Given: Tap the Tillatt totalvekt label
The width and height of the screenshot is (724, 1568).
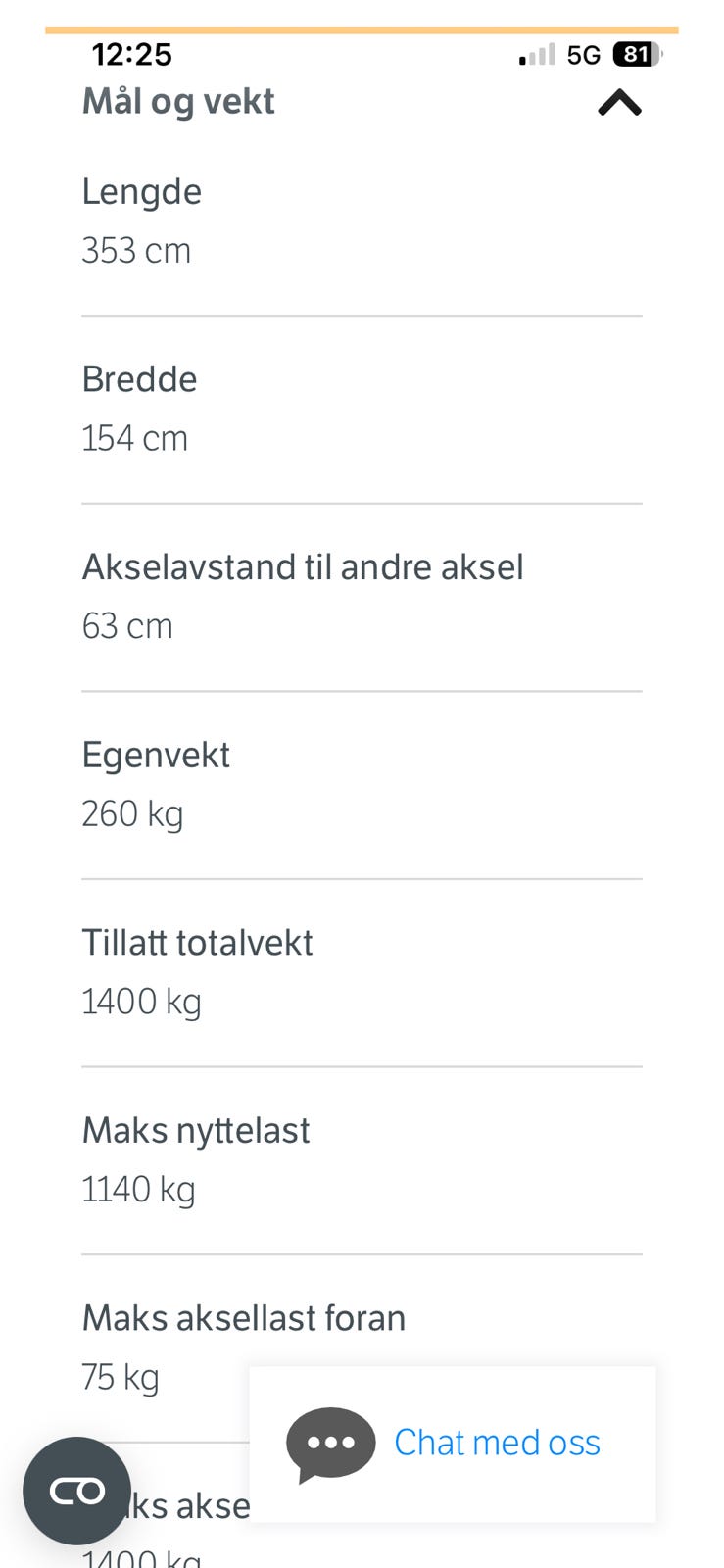Looking at the screenshot, I should point(197,943).
